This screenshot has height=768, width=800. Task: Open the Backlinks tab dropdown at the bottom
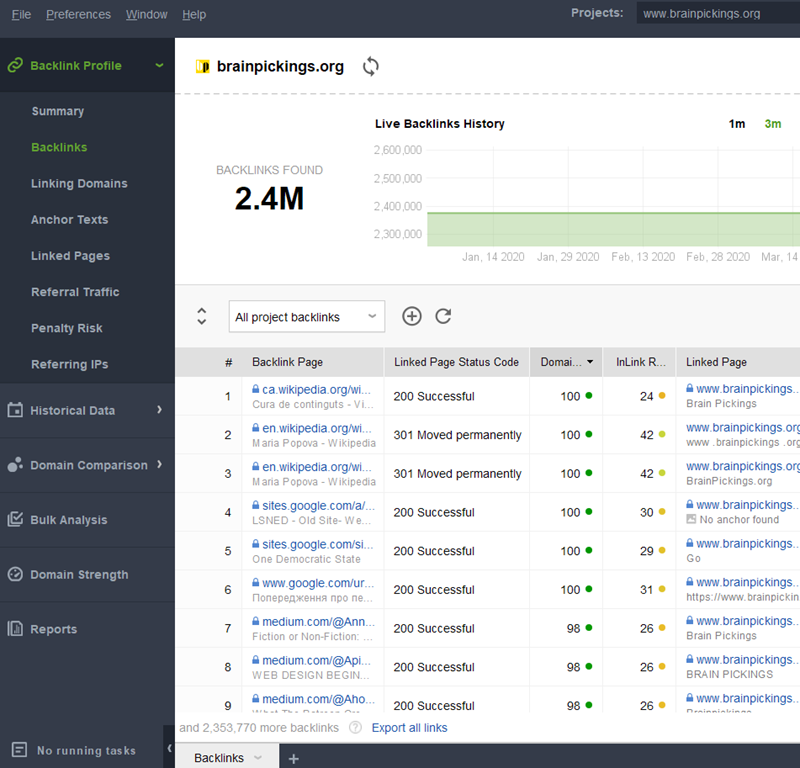click(x=258, y=757)
